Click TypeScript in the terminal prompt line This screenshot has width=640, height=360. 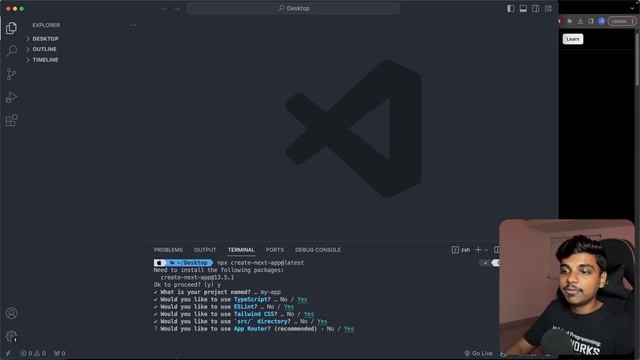pos(252,300)
